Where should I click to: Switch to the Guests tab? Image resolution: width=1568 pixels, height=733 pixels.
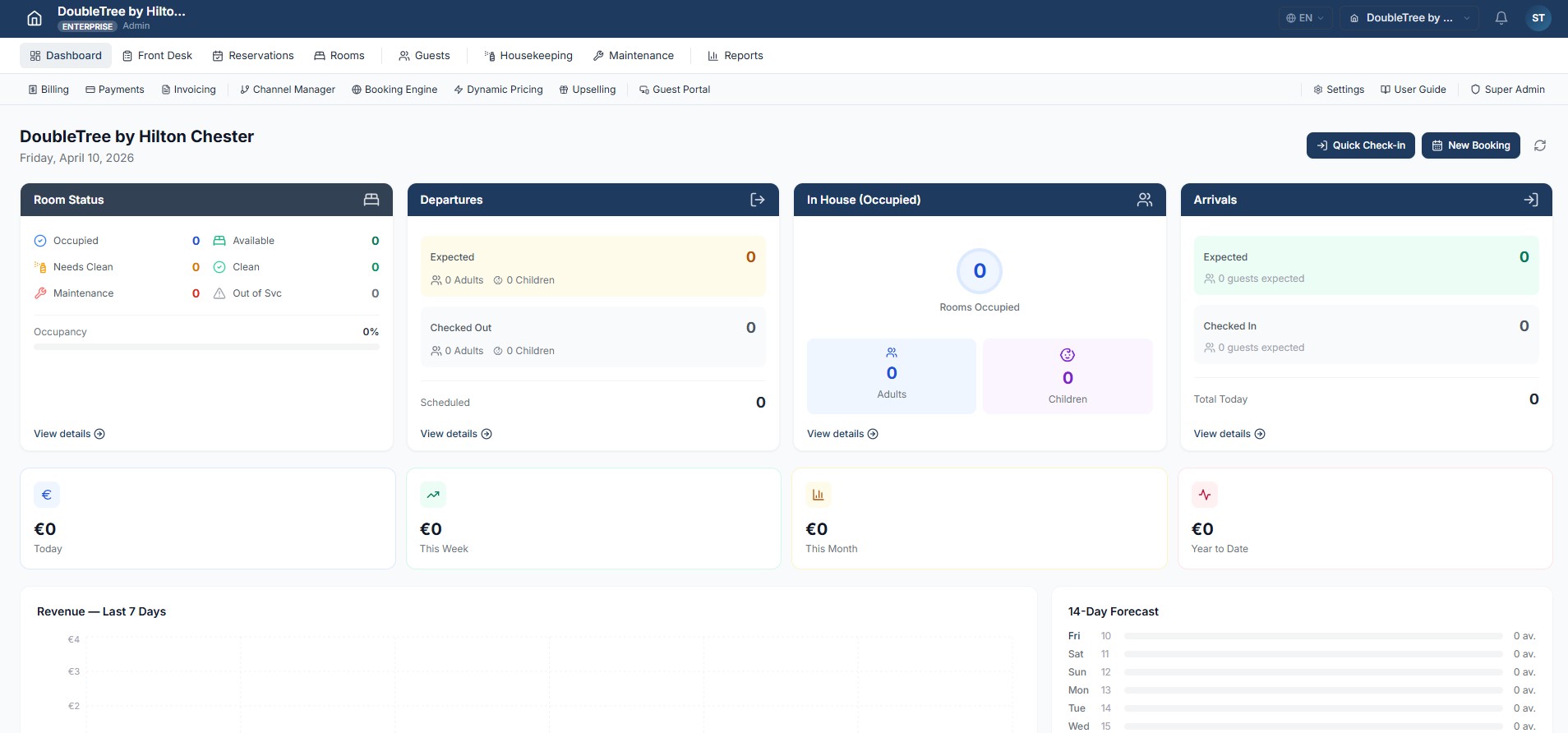(x=424, y=56)
